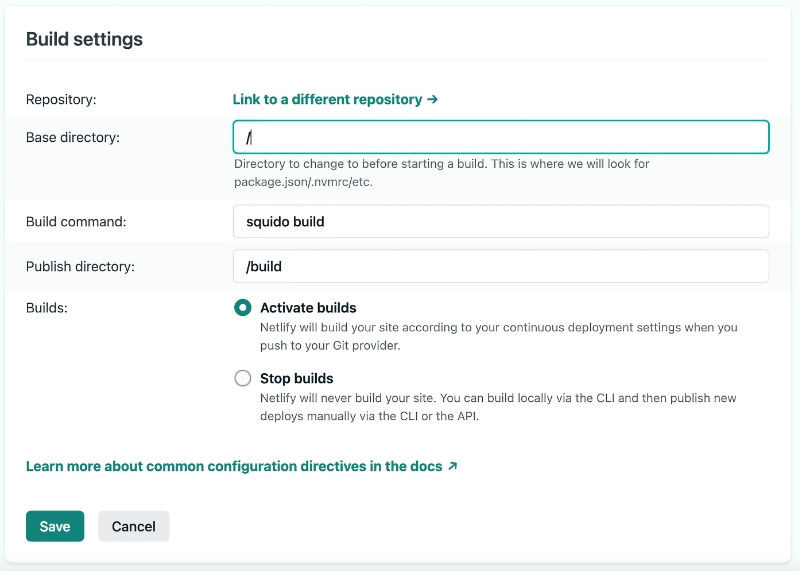Screen dimensions: 800x571
Task: Click the "Base directory:" label
Action: 73,137
